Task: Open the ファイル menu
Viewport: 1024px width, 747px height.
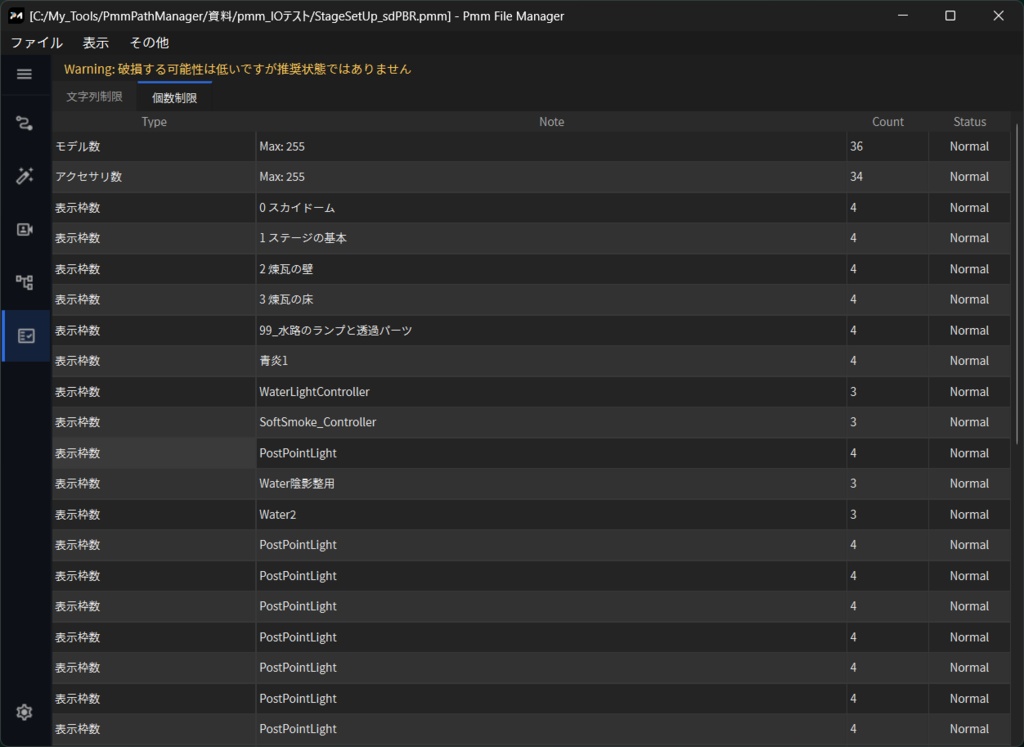Action: [36, 43]
